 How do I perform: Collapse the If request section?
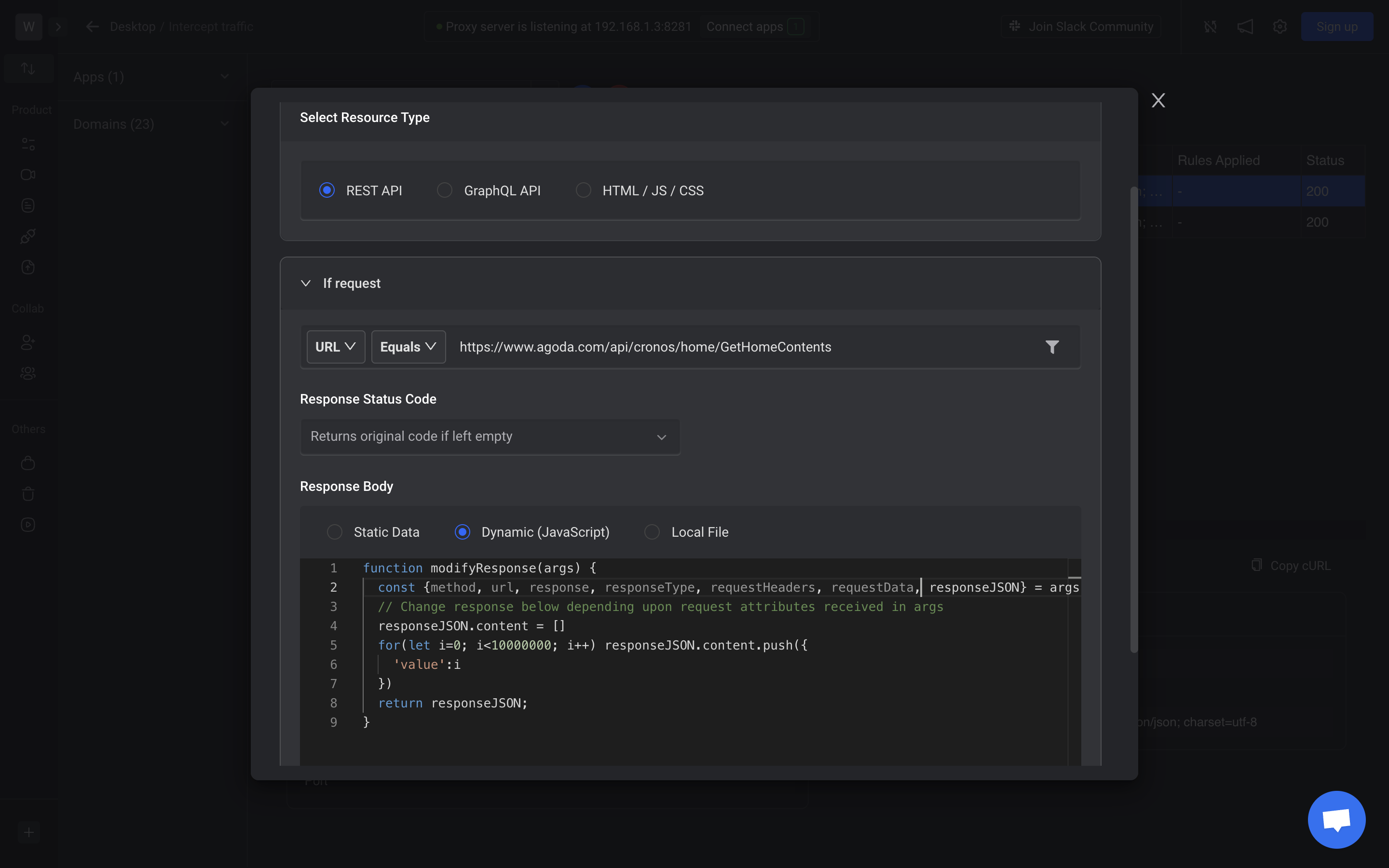coord(306,283)
